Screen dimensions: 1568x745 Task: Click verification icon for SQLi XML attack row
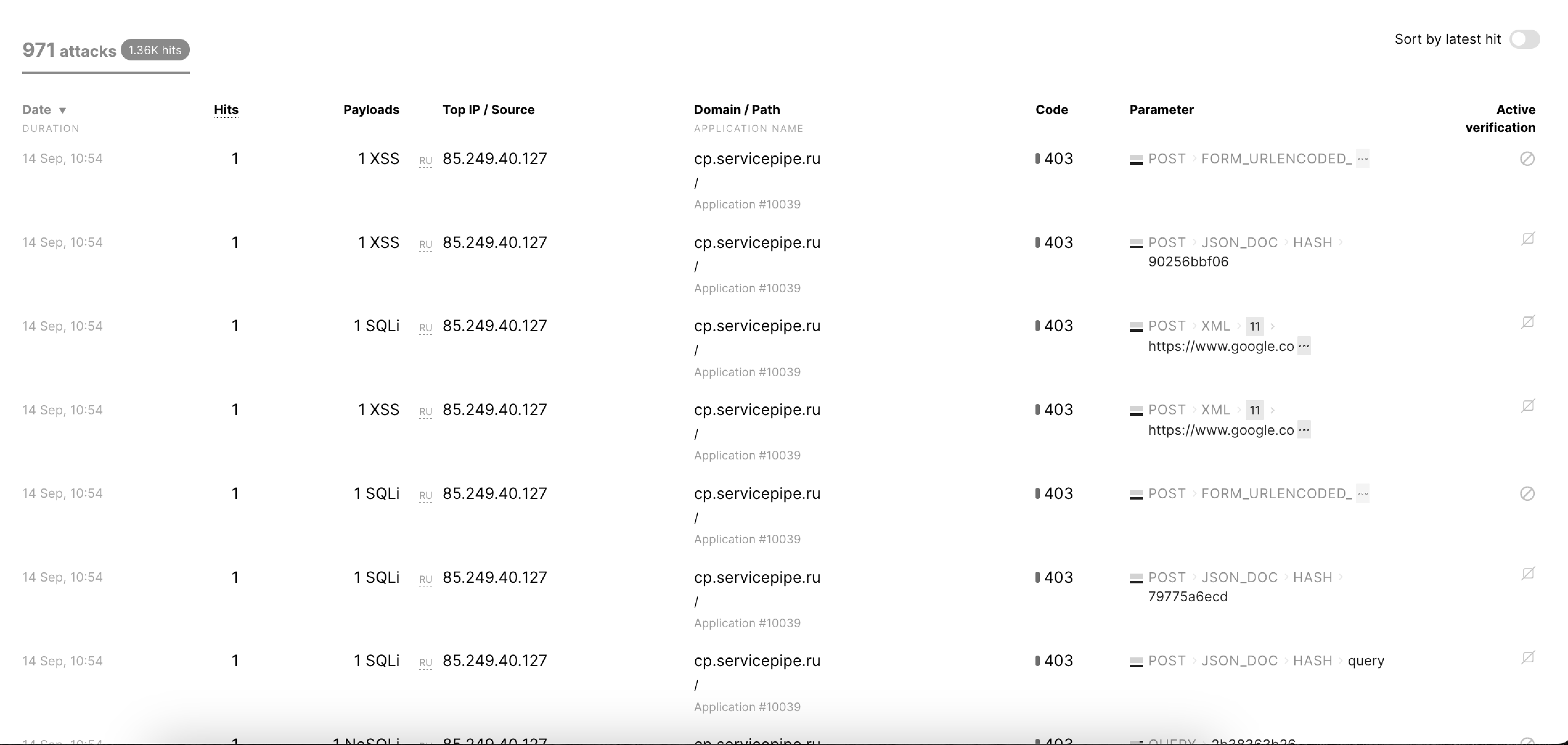[x=1527, y=322]
